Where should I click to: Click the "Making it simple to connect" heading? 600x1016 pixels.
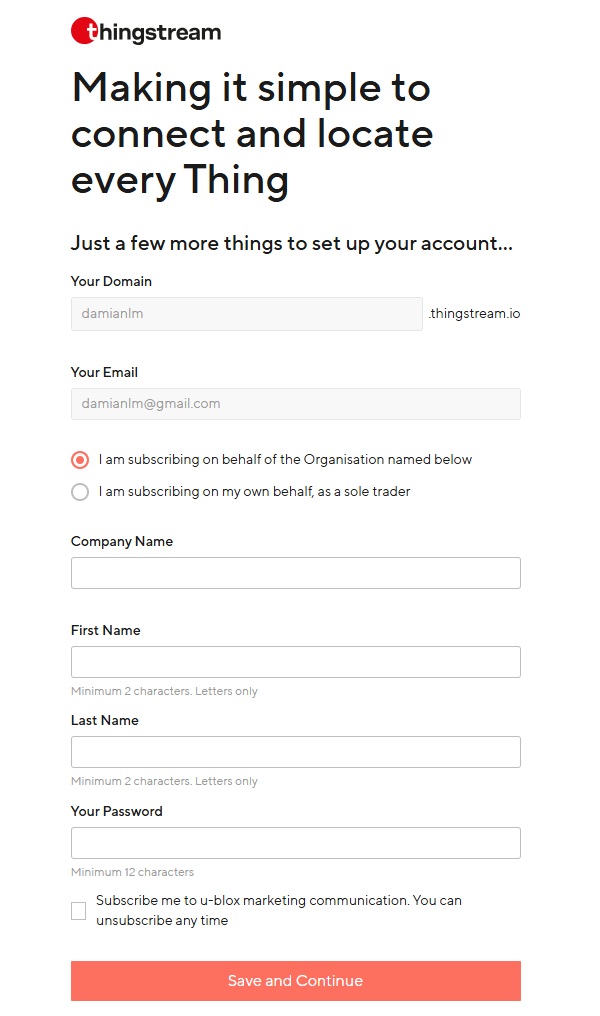tap(252, 134)
